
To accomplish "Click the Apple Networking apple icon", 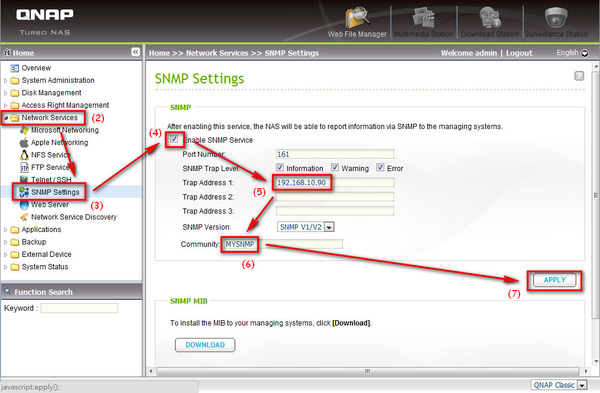I will [24, 143].
